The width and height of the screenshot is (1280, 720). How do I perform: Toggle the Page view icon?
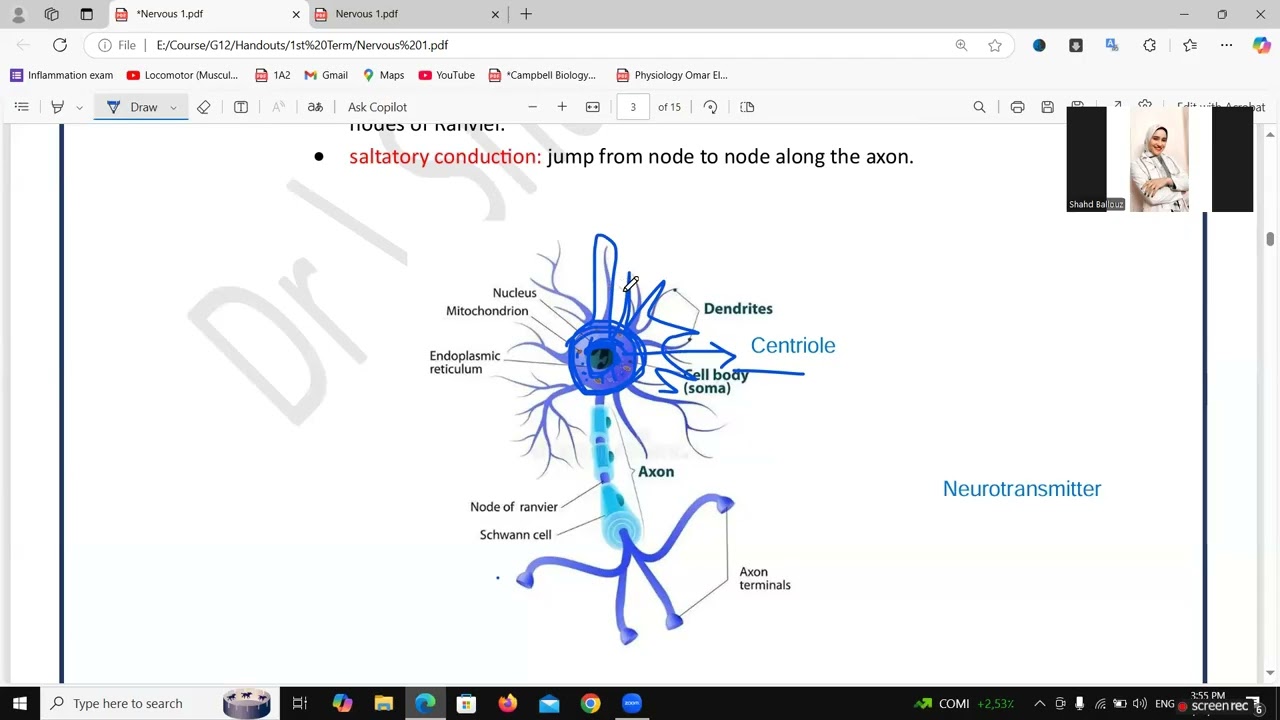pos(747,107)
